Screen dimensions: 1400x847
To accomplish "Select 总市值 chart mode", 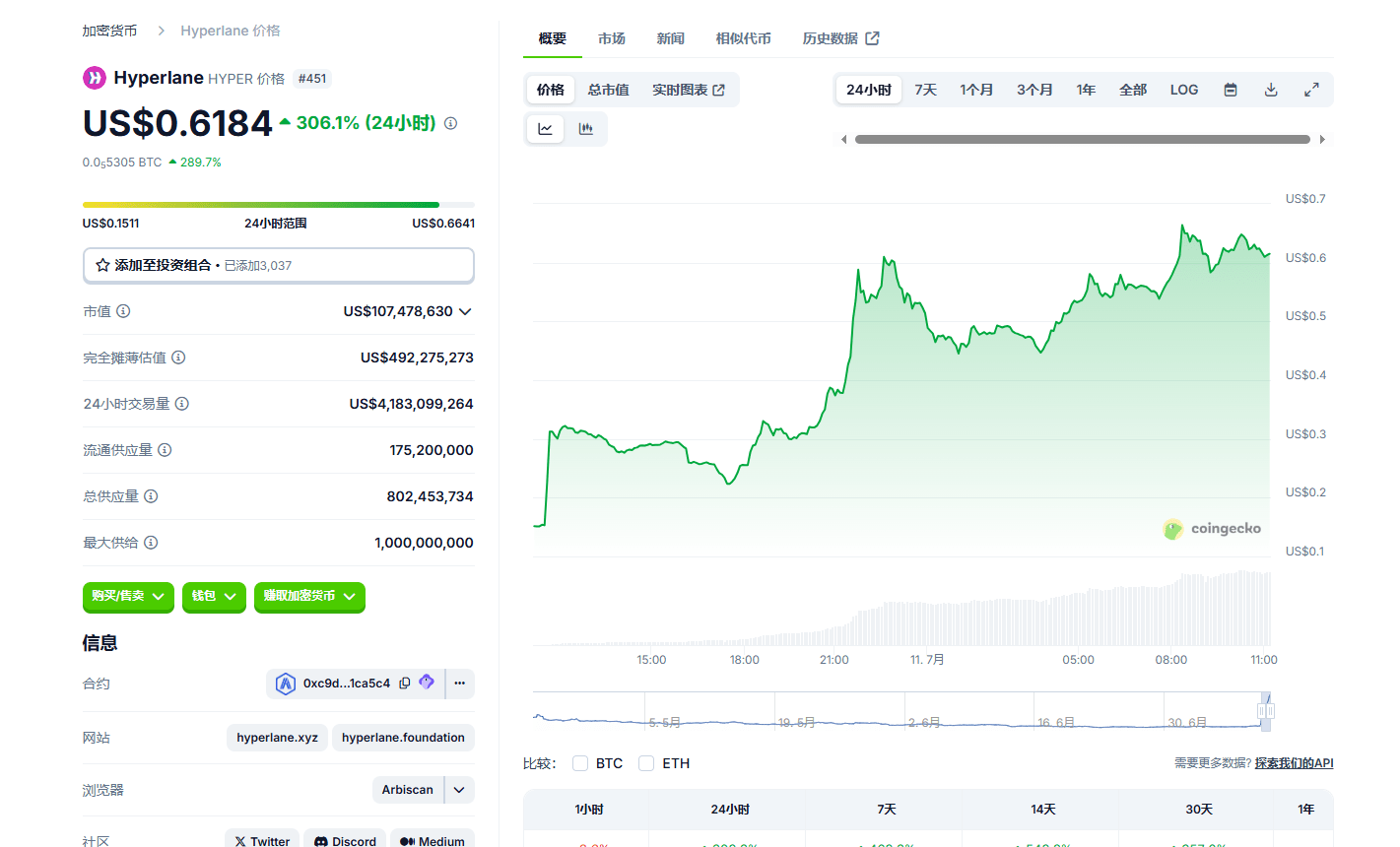I will pyautogui.click(x=609, y=90).
